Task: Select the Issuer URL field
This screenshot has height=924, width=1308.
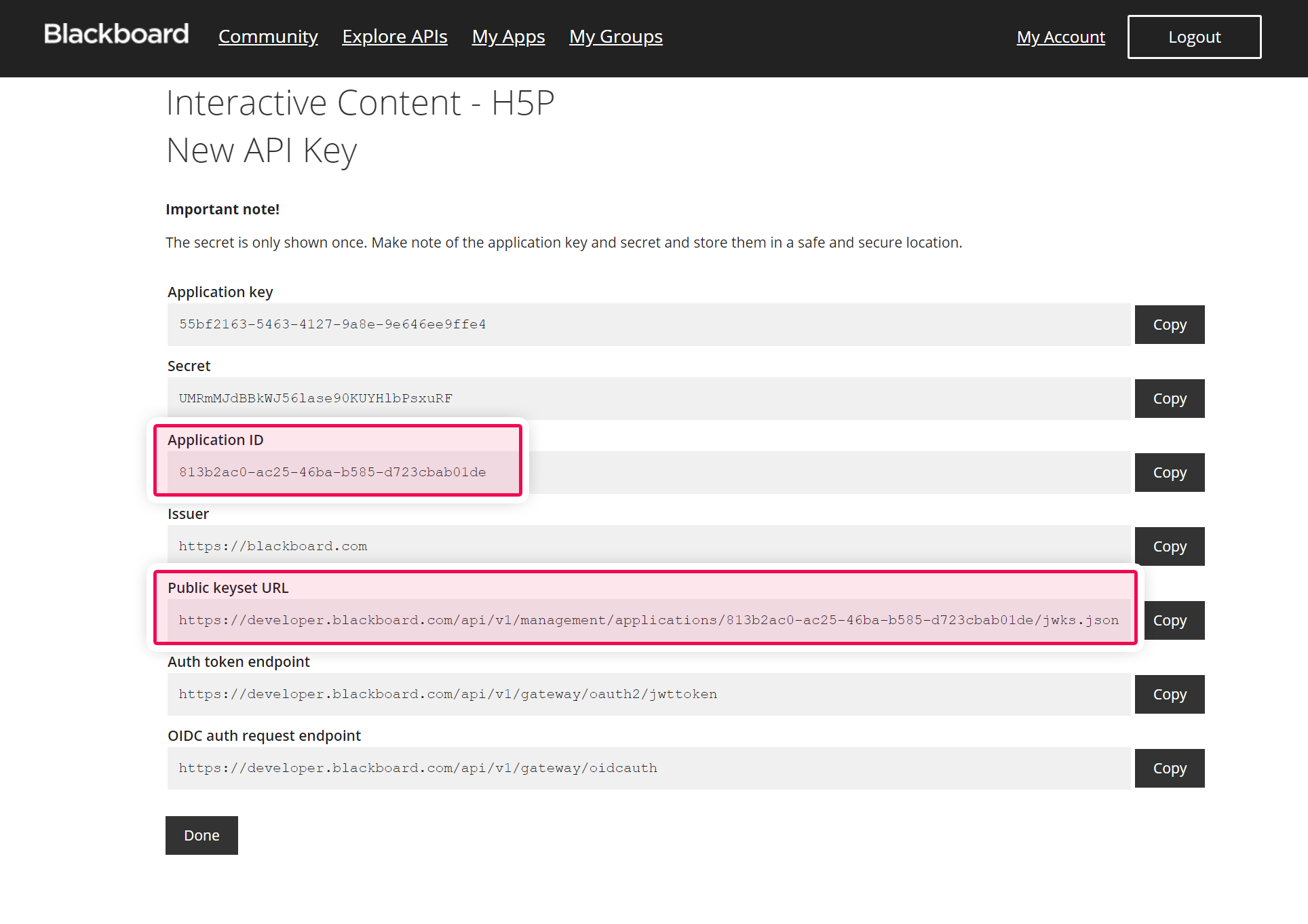Action: coord(648,547)
